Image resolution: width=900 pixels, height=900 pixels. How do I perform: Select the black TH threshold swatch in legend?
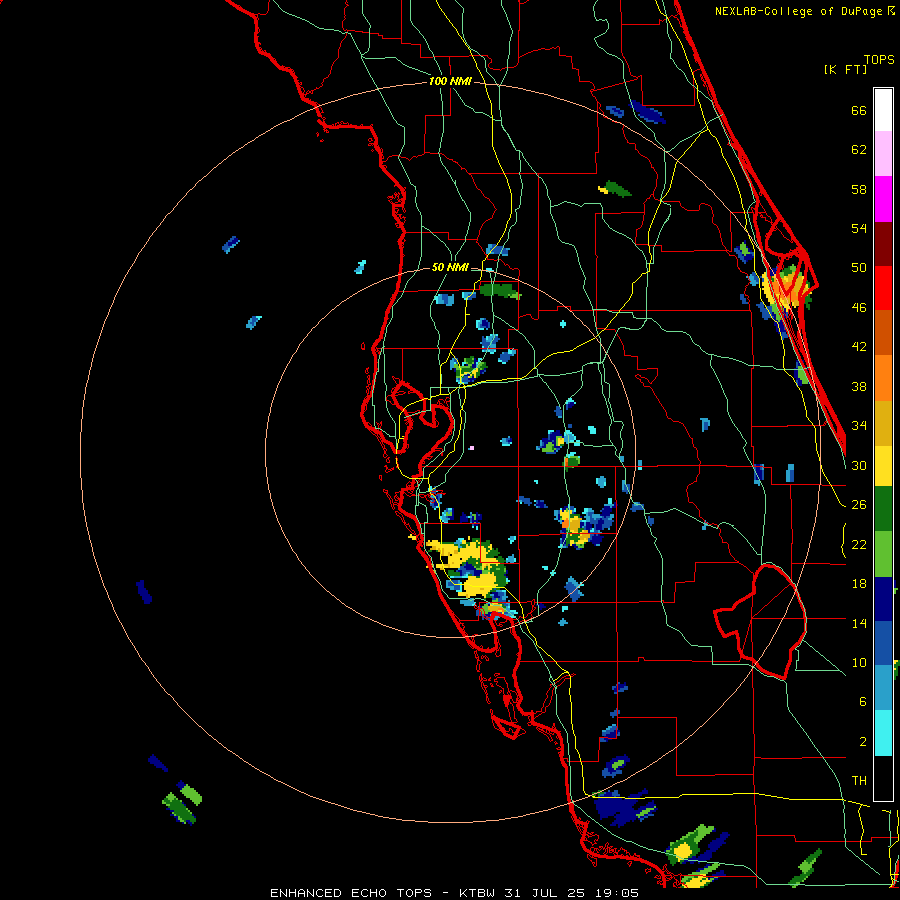point(883,778)
